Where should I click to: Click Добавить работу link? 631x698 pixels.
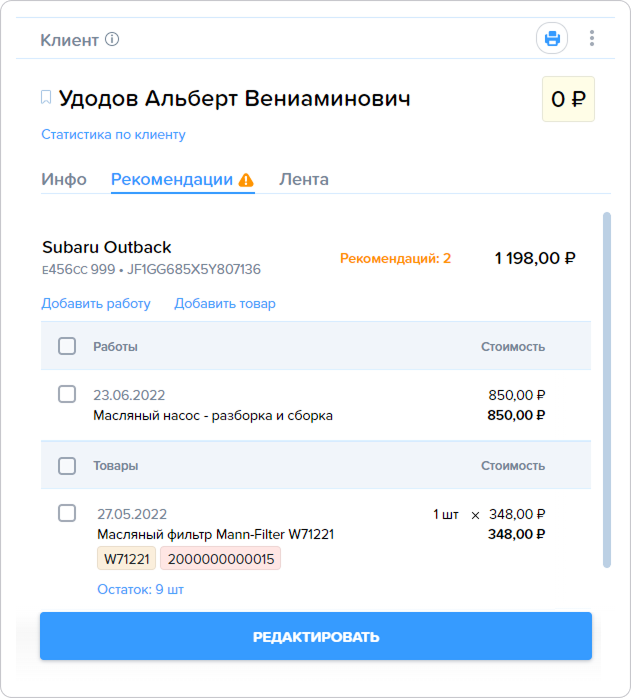pos(96,304)
